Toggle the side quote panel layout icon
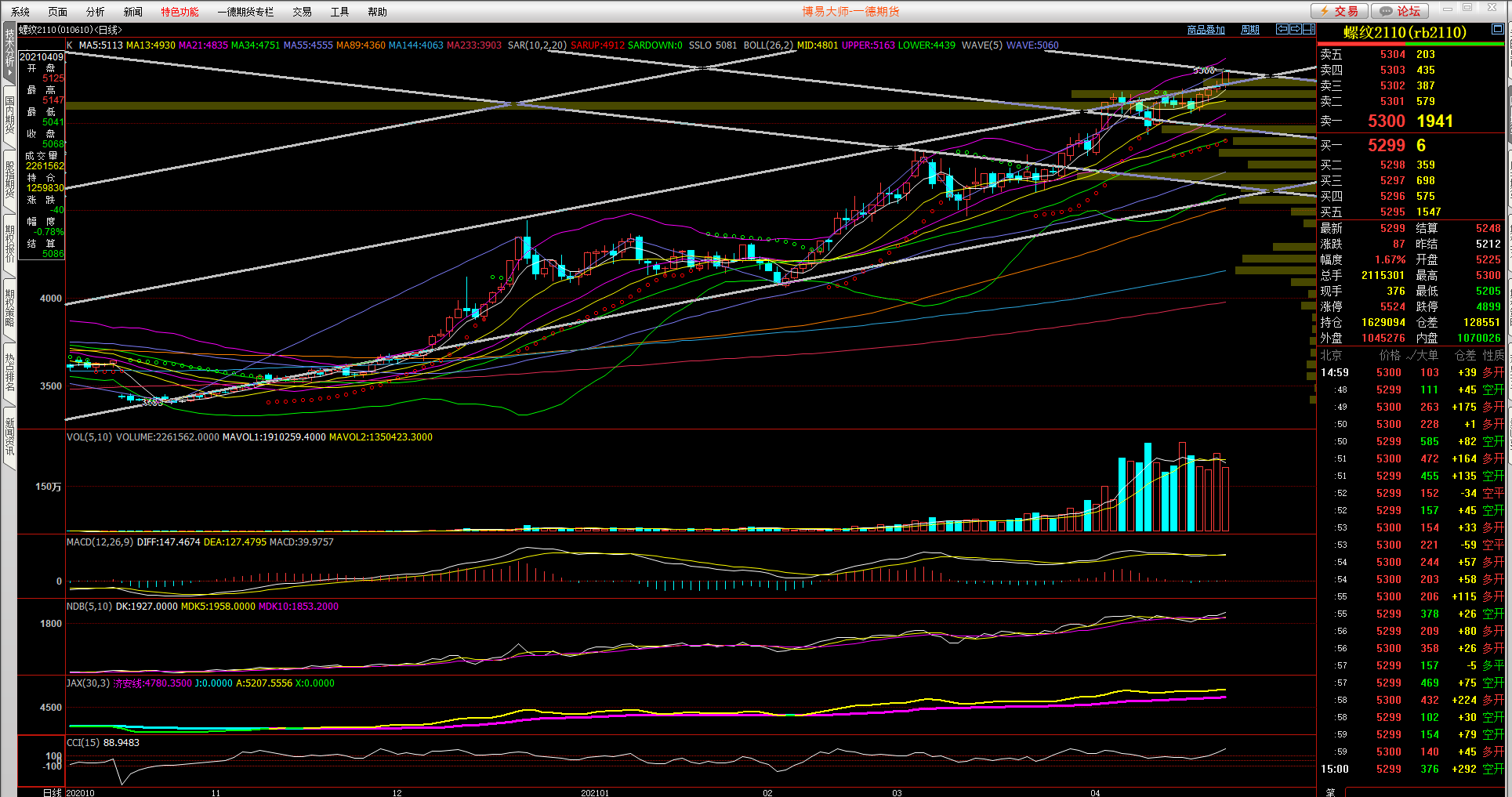Image resolution: width=1512 pixels, height=797 pixels. click(x=1308, y=29)
